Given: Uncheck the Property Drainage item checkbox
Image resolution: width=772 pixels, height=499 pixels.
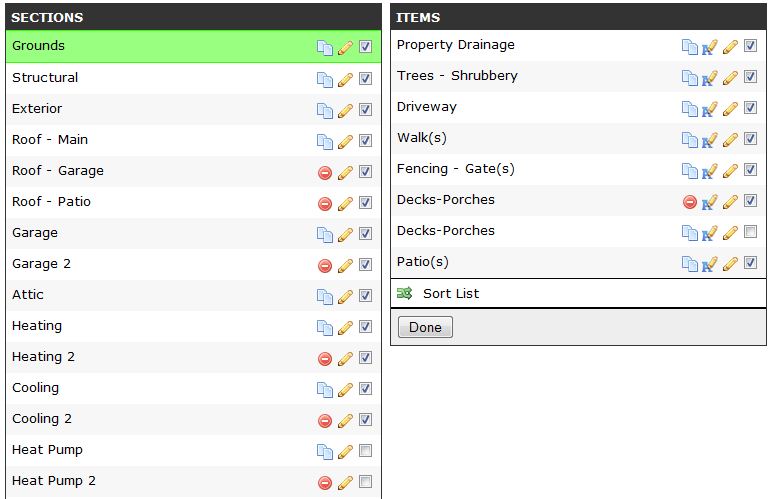Looking at the screenshot, I should click(x=750, y=45).
